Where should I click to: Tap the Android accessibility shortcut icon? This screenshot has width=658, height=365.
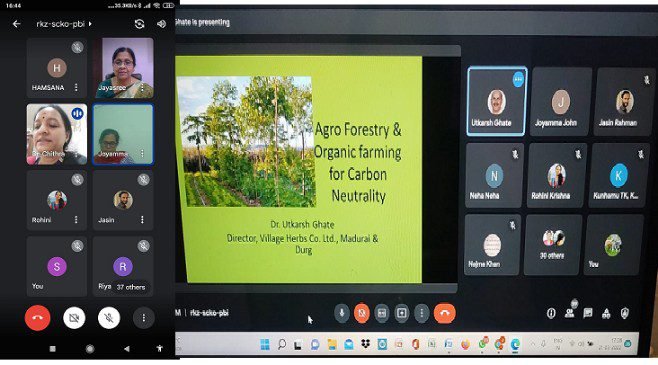point(159,348)
